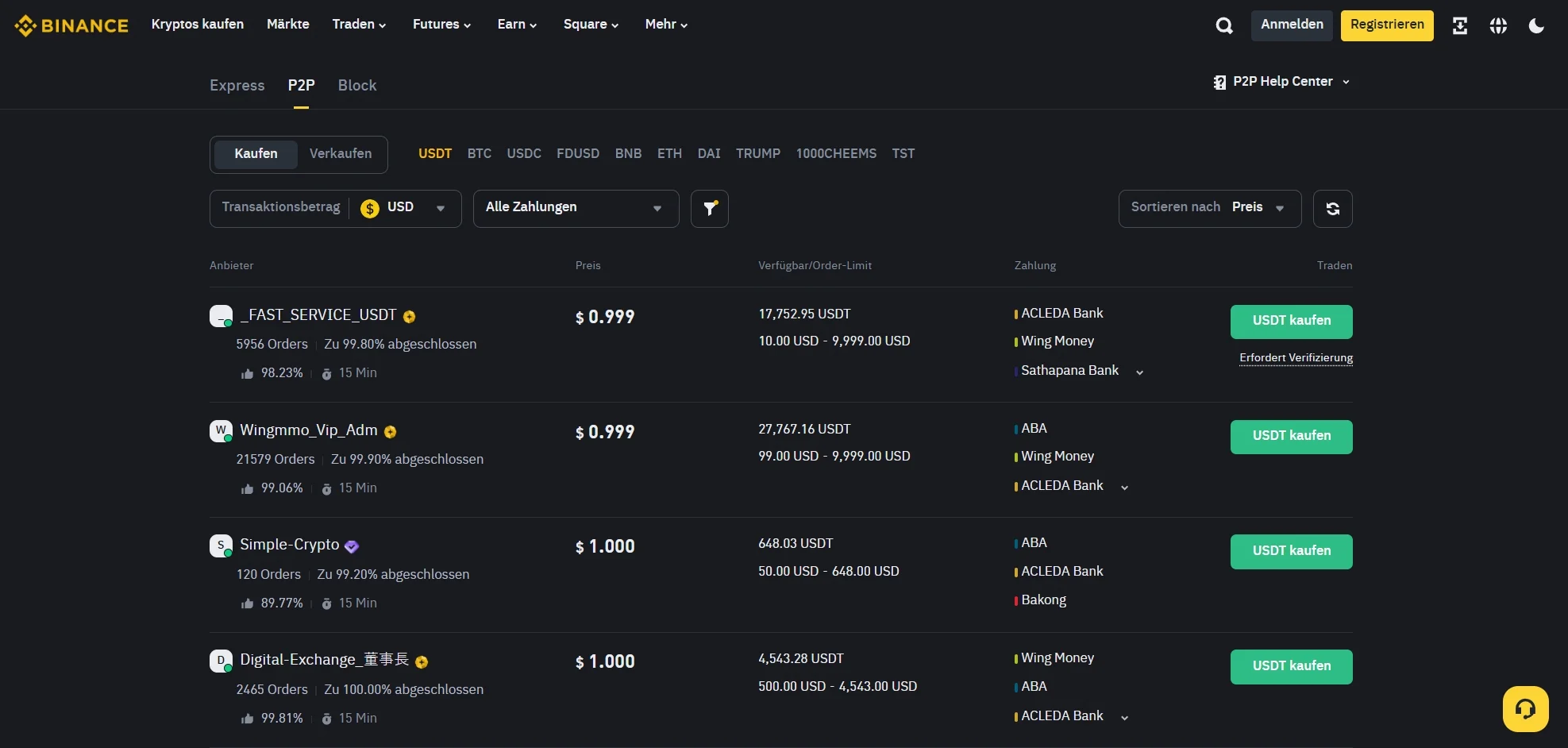Open the search magnifier icon
This screenshot has height=748, width=1568.
click(x=1224, y=25)
